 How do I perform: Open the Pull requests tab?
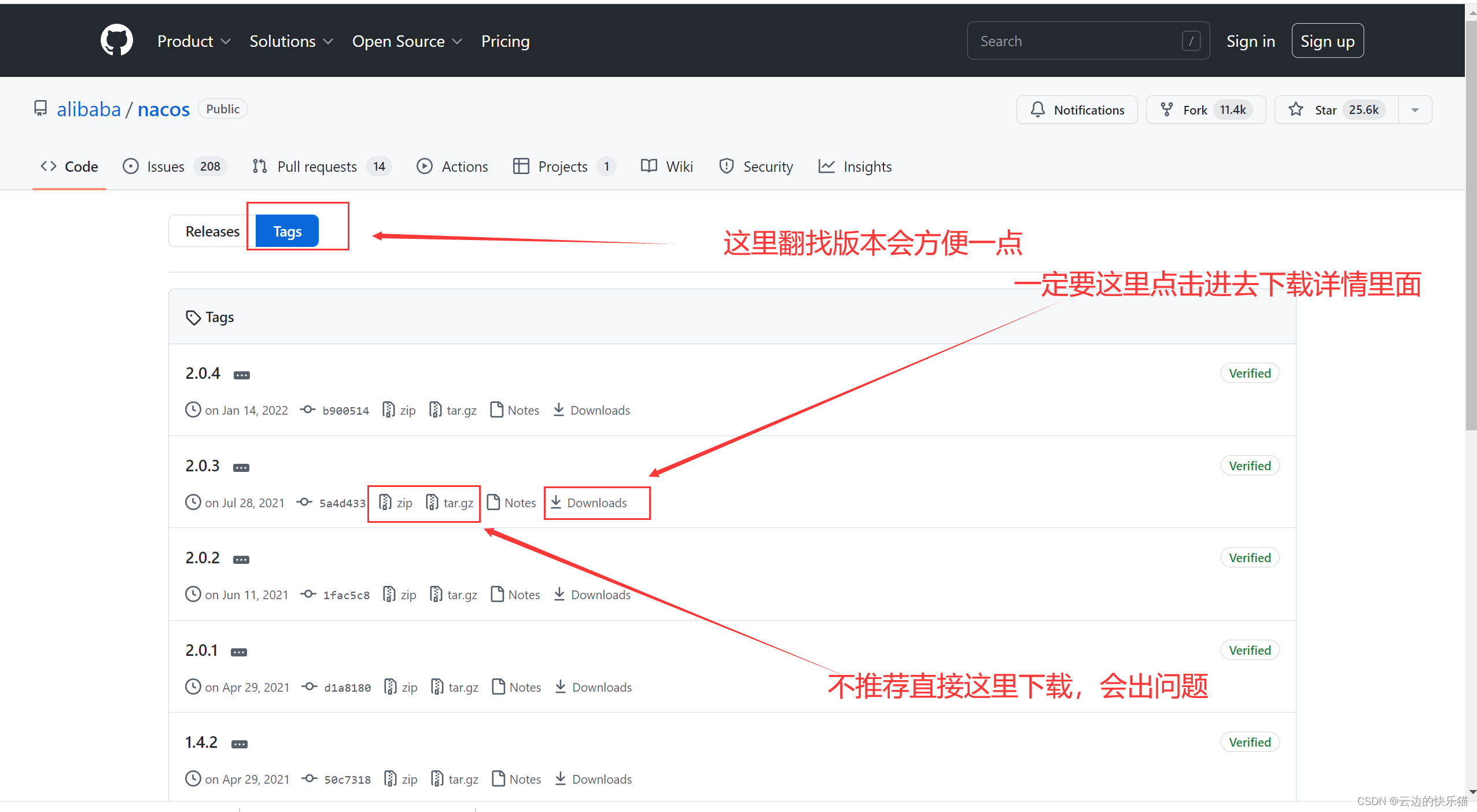coord(322,167)
